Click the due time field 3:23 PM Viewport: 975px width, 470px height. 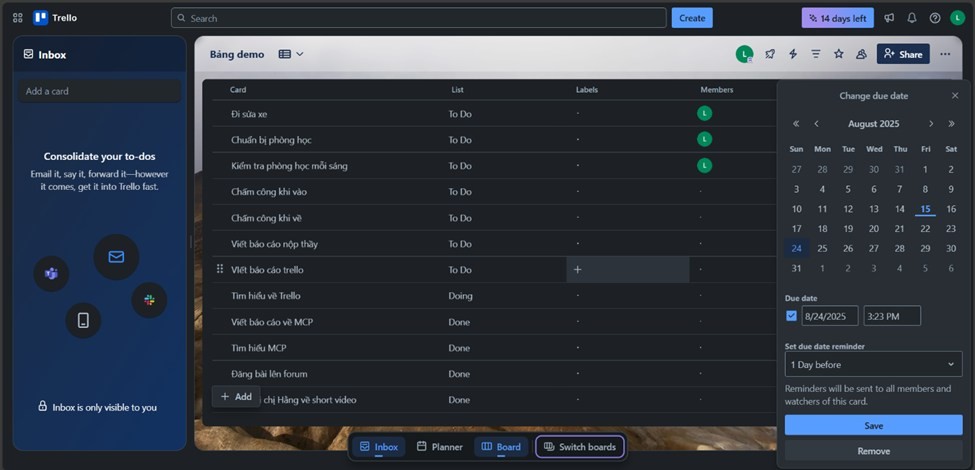click(x=891, y=316)
